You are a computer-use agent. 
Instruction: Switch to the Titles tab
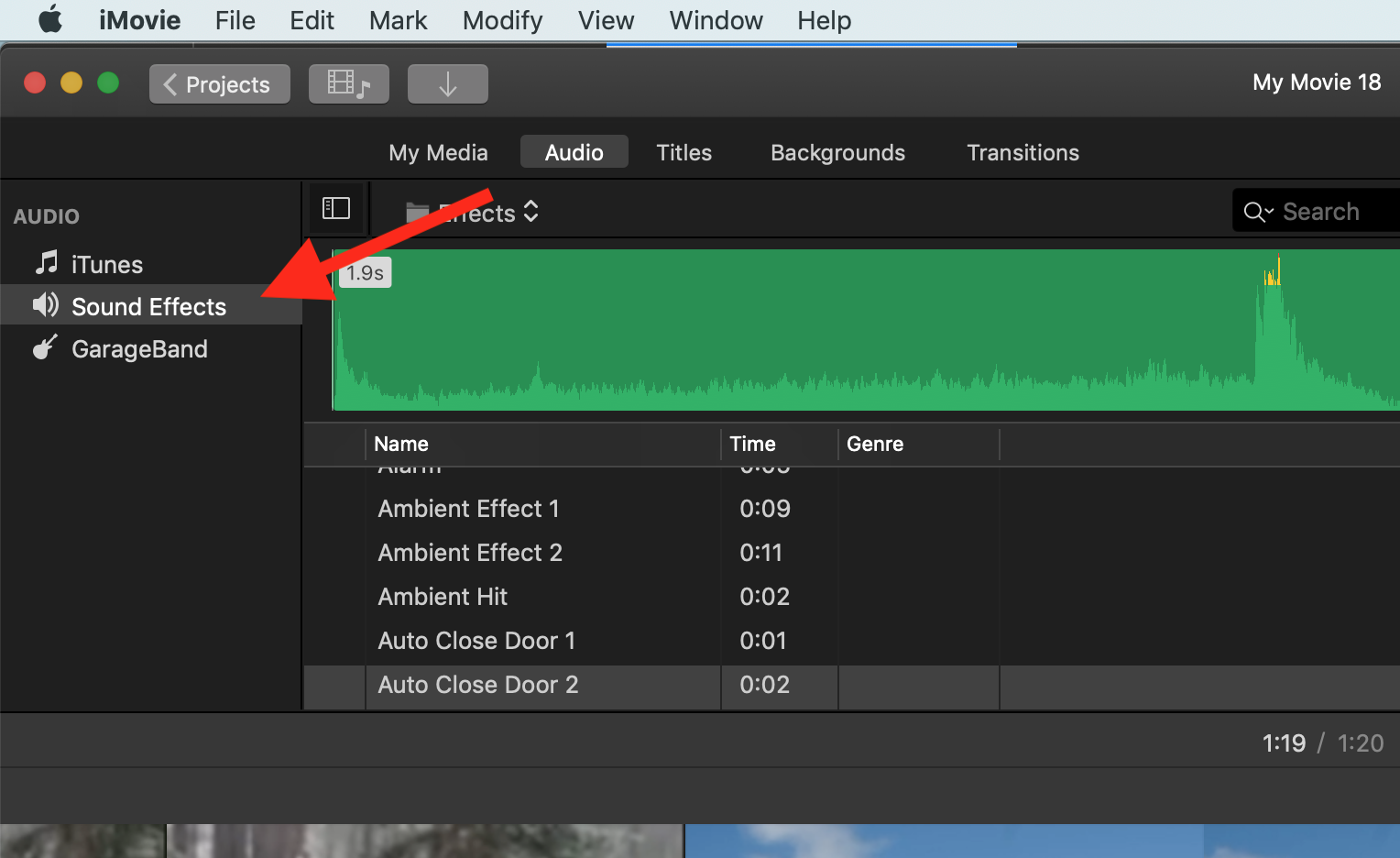(684, 152)
